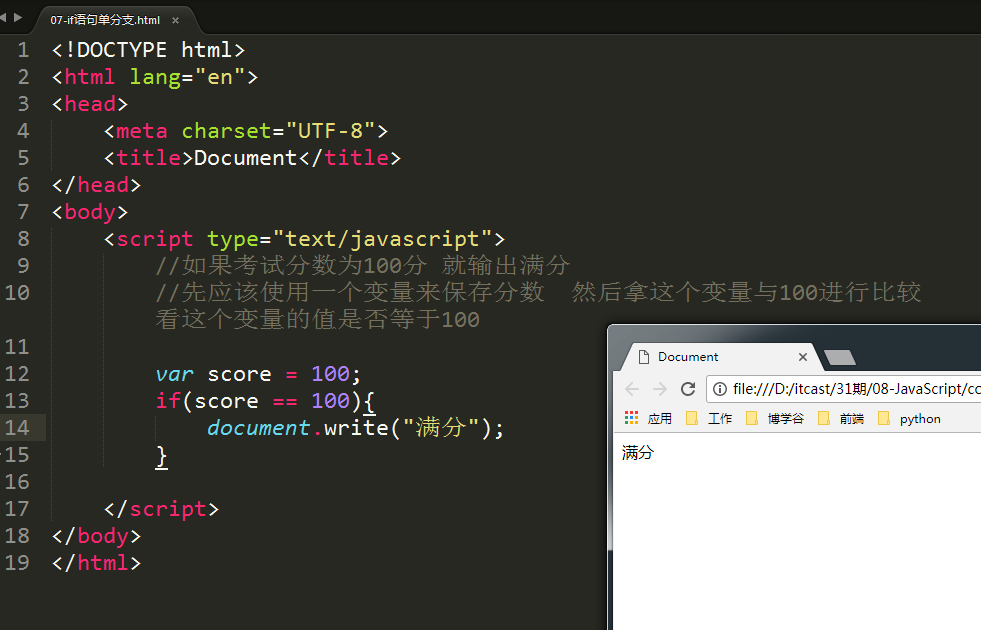The width and height of the screenshot is (981, 630).
Task: Open the python bookmark folder
Action: 909,419
